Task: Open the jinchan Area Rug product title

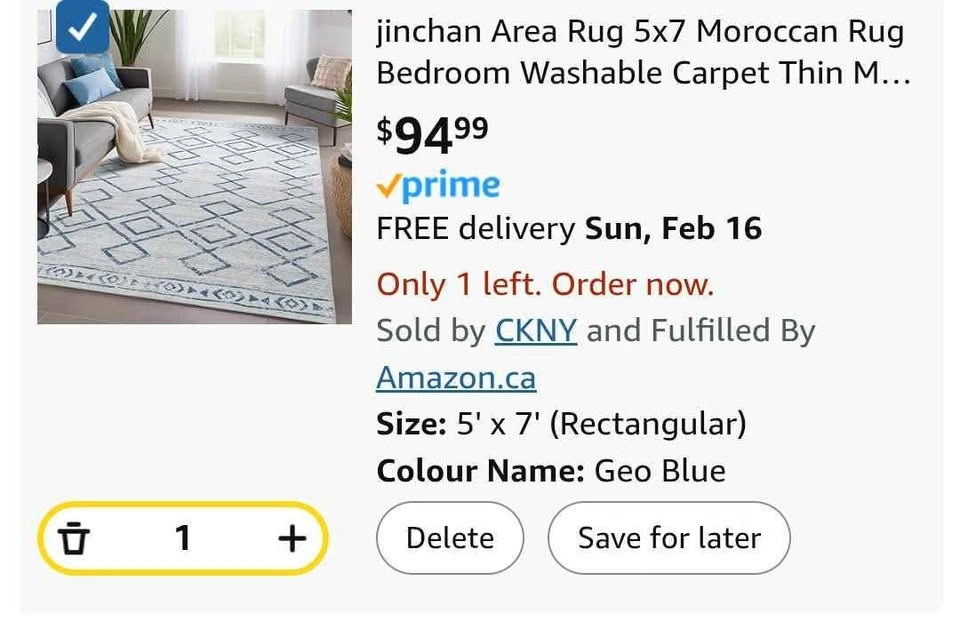Action: click(640, 52)
